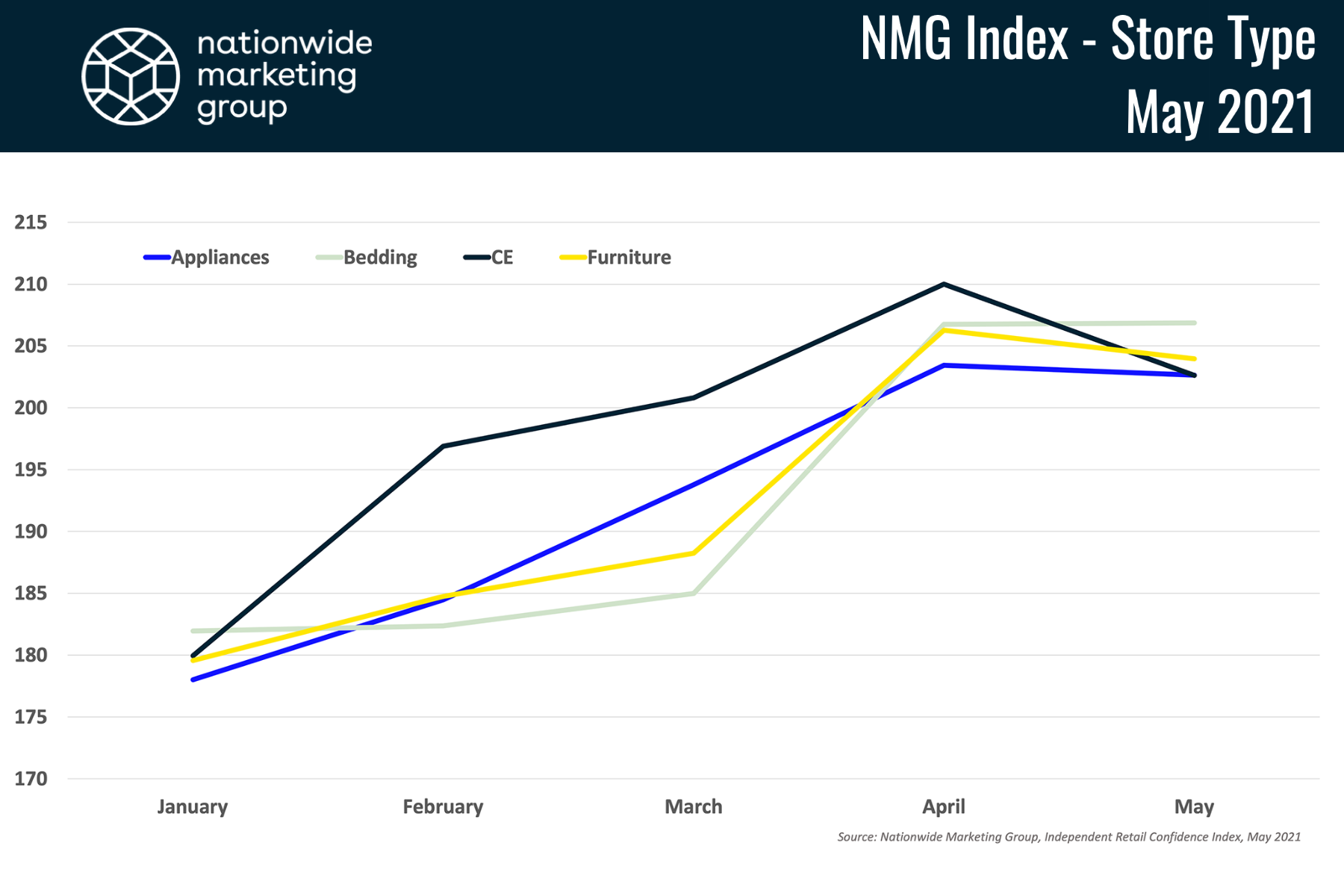Click the Furniture line end at May
This screenshot has width=1344, height=896.
click(1194, 358)
